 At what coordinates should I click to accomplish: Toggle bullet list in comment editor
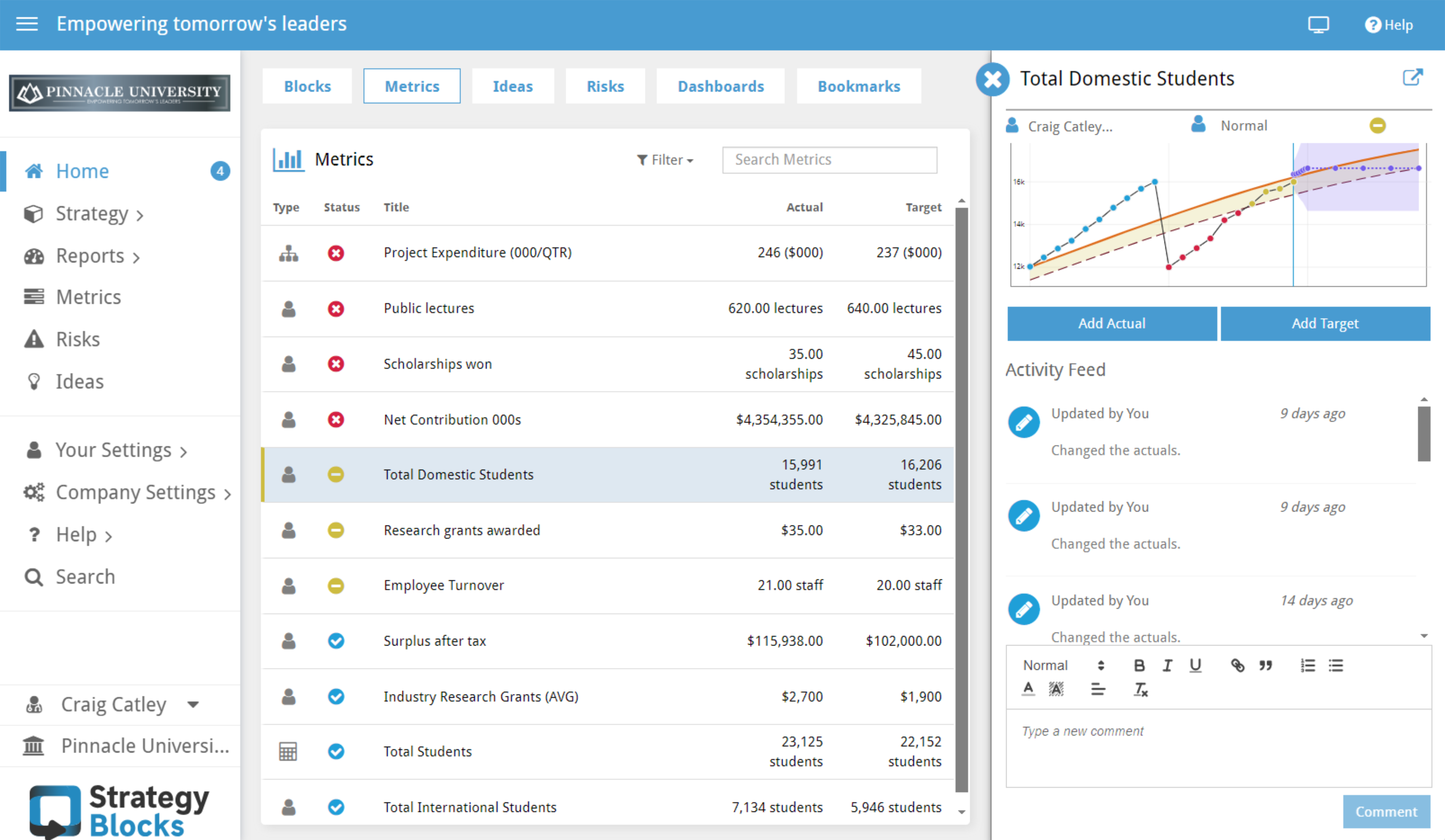coord(1336,665)
